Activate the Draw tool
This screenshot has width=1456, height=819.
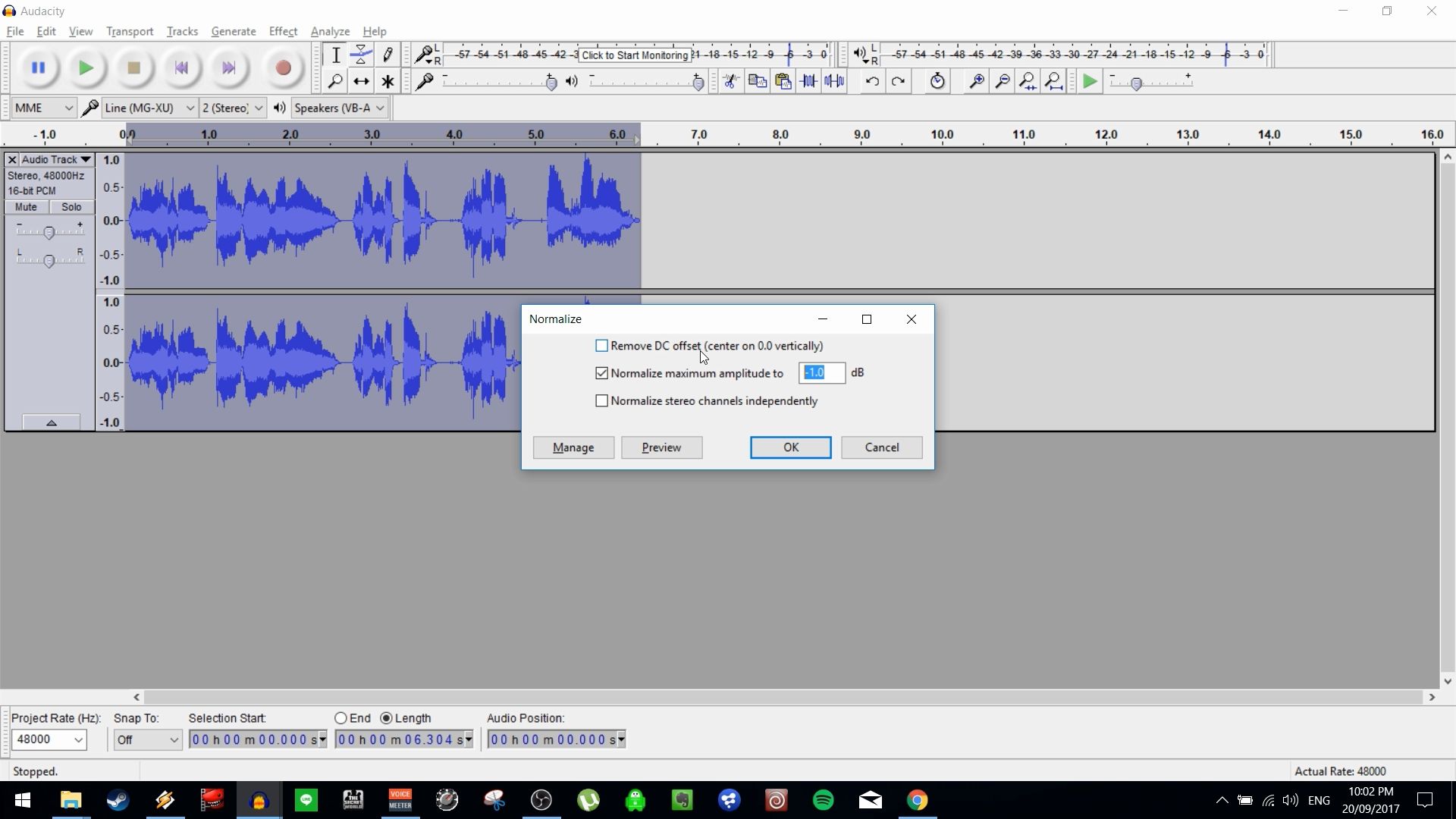[388, 55]
